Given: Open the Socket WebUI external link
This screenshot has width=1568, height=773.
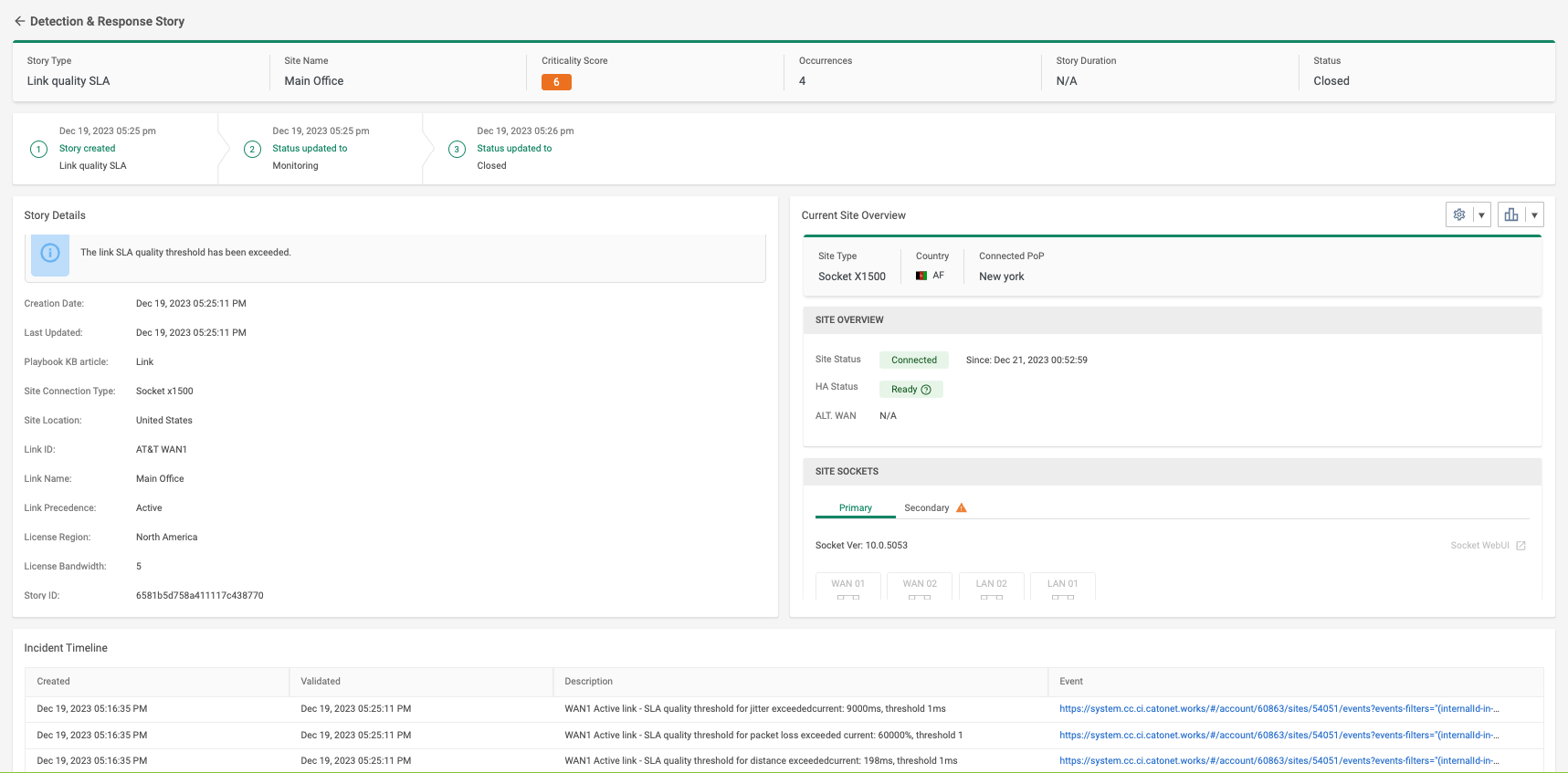Looking at the screenshot, I should pyautogui.click(x=1488, y=546).
